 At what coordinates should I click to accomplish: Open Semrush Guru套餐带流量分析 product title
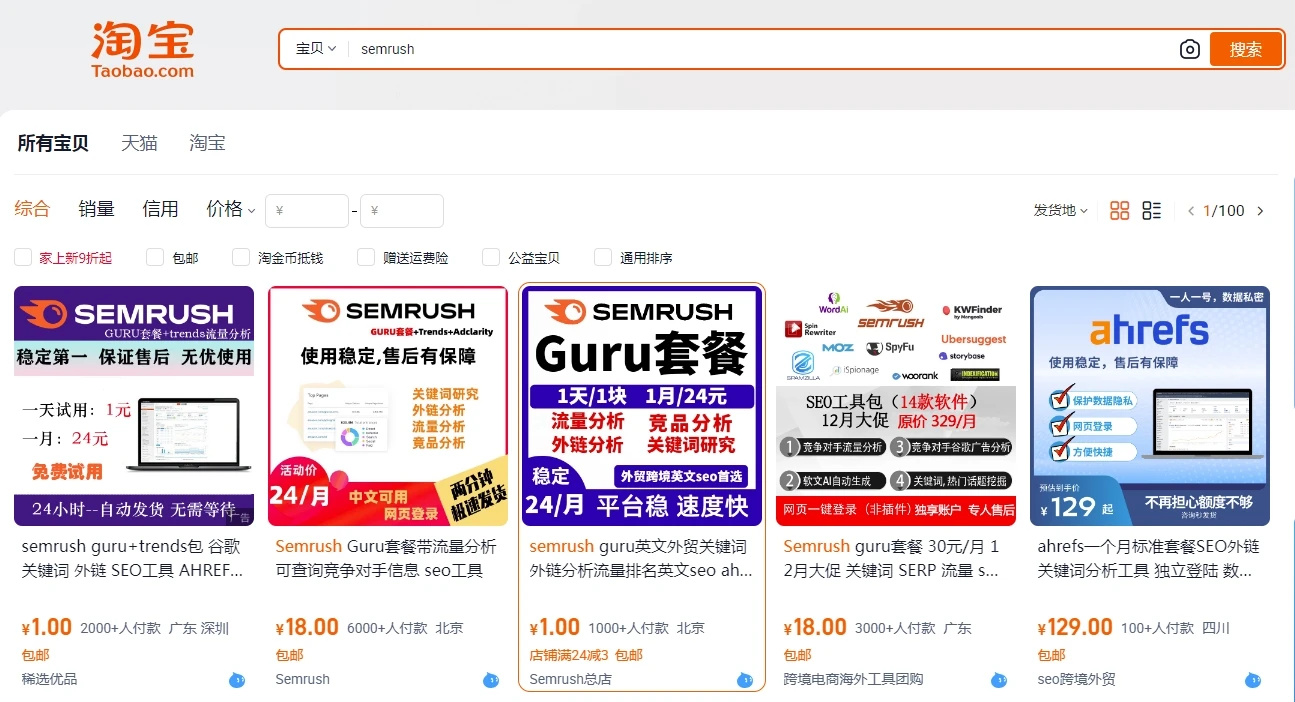tap(386, 558)
